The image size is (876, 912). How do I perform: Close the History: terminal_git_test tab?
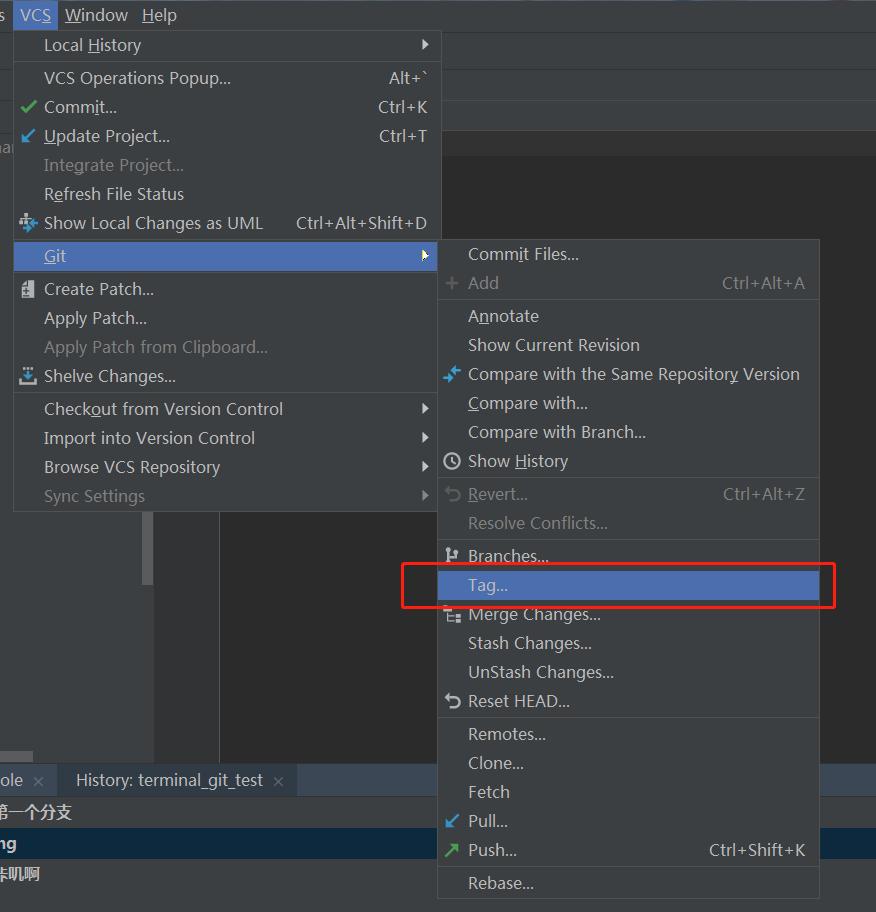[x=278, y=781]
